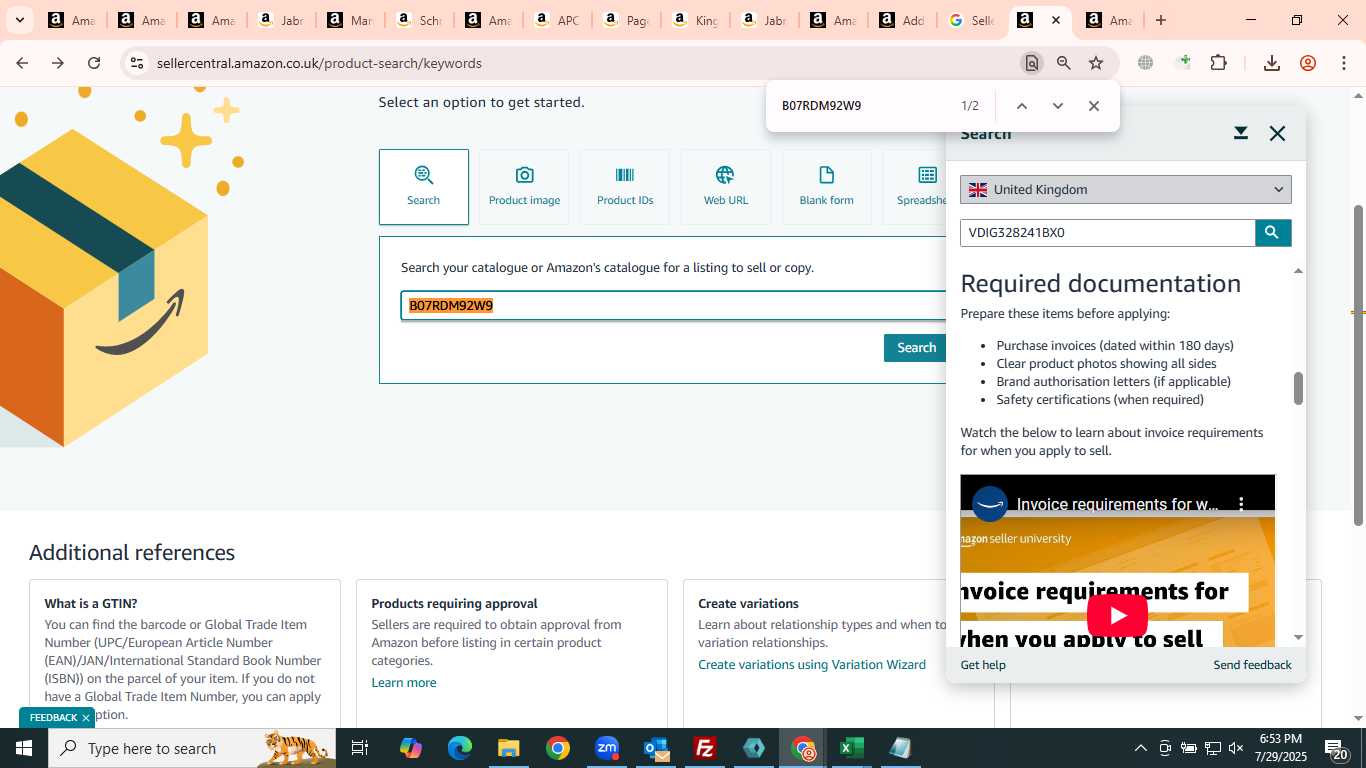Screen dimensions: 1366x768
Task: Close the find-in-page bar
Action: coord(1094,106)
